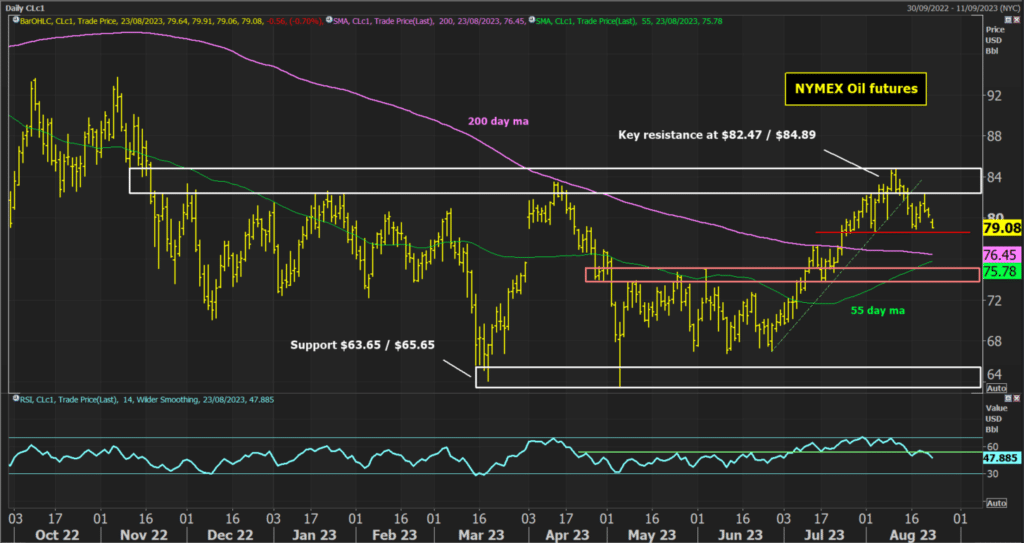
Task: Click the 200-period SMA series settings icon
Action: [x=328, y=21]
